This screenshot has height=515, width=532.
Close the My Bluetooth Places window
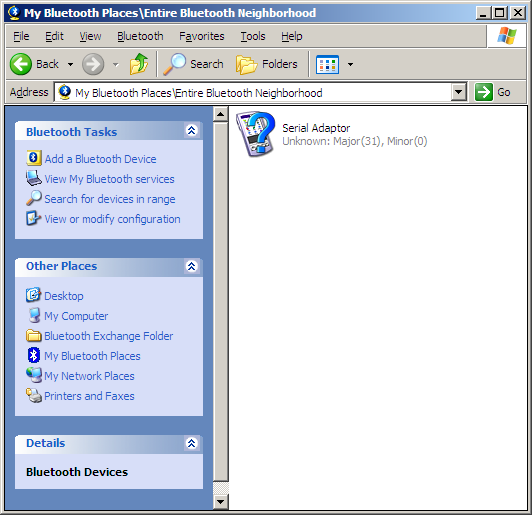[518, 13]
